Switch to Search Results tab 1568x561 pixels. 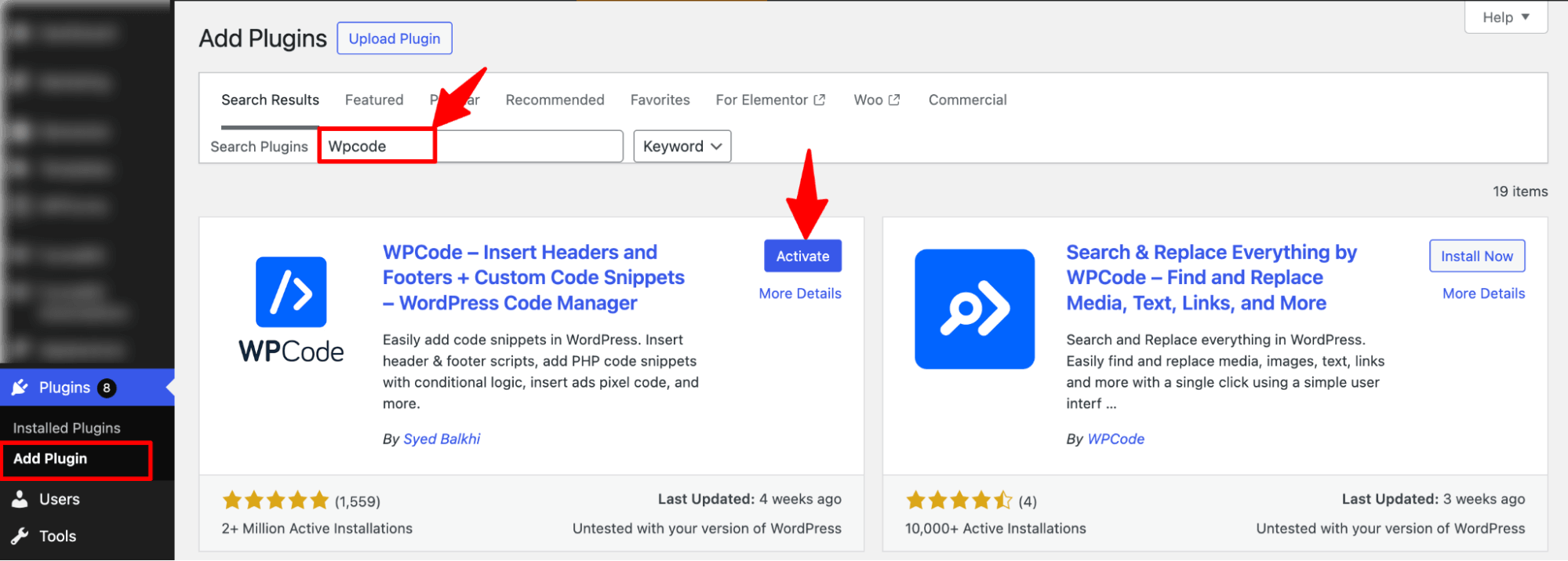pos(270,100)
